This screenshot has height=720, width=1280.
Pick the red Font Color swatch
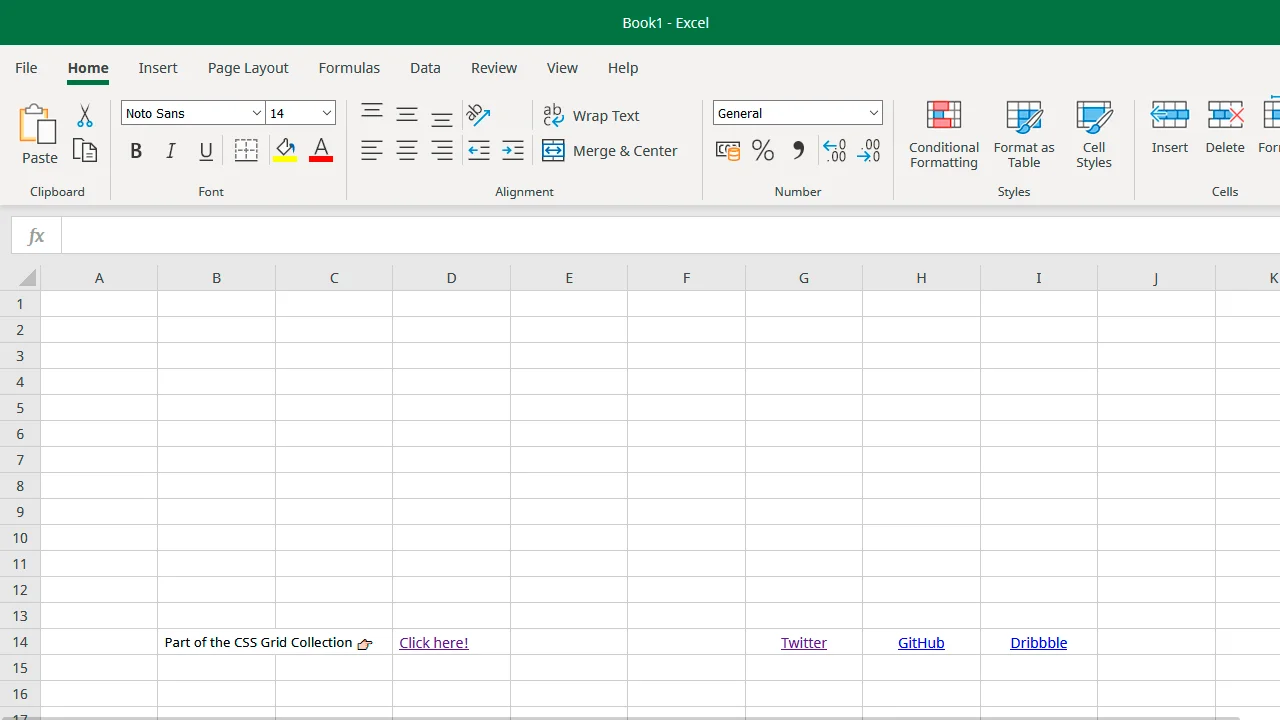pos(320,150)
